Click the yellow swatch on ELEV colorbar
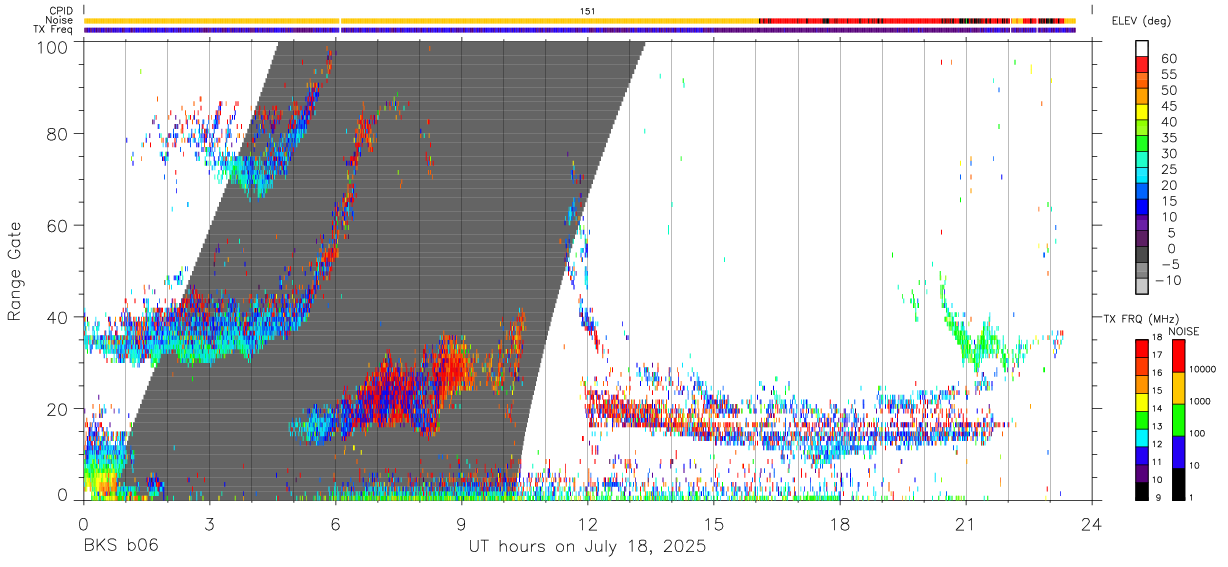This screenshot has width=1228, height=567. [x=1142, y=111]
